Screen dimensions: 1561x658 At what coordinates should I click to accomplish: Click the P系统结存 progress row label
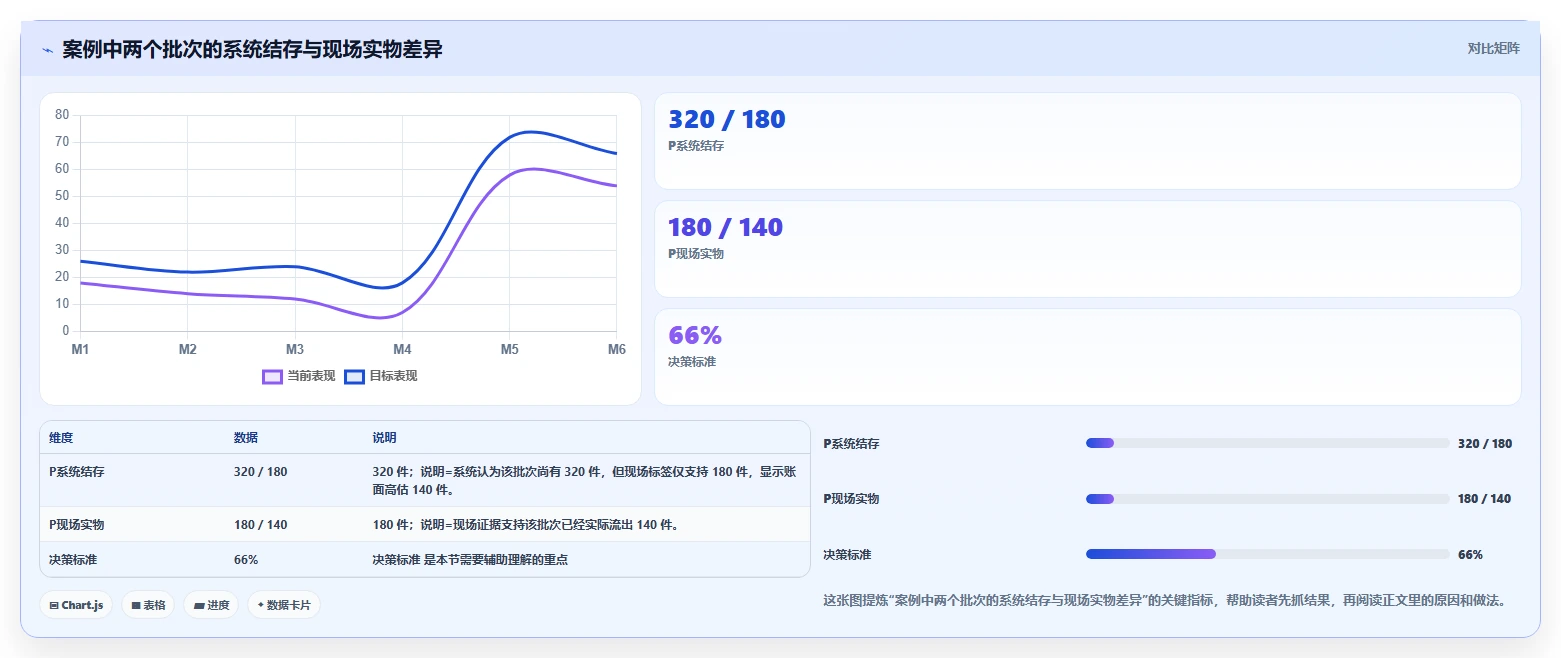tap(851, 444)
